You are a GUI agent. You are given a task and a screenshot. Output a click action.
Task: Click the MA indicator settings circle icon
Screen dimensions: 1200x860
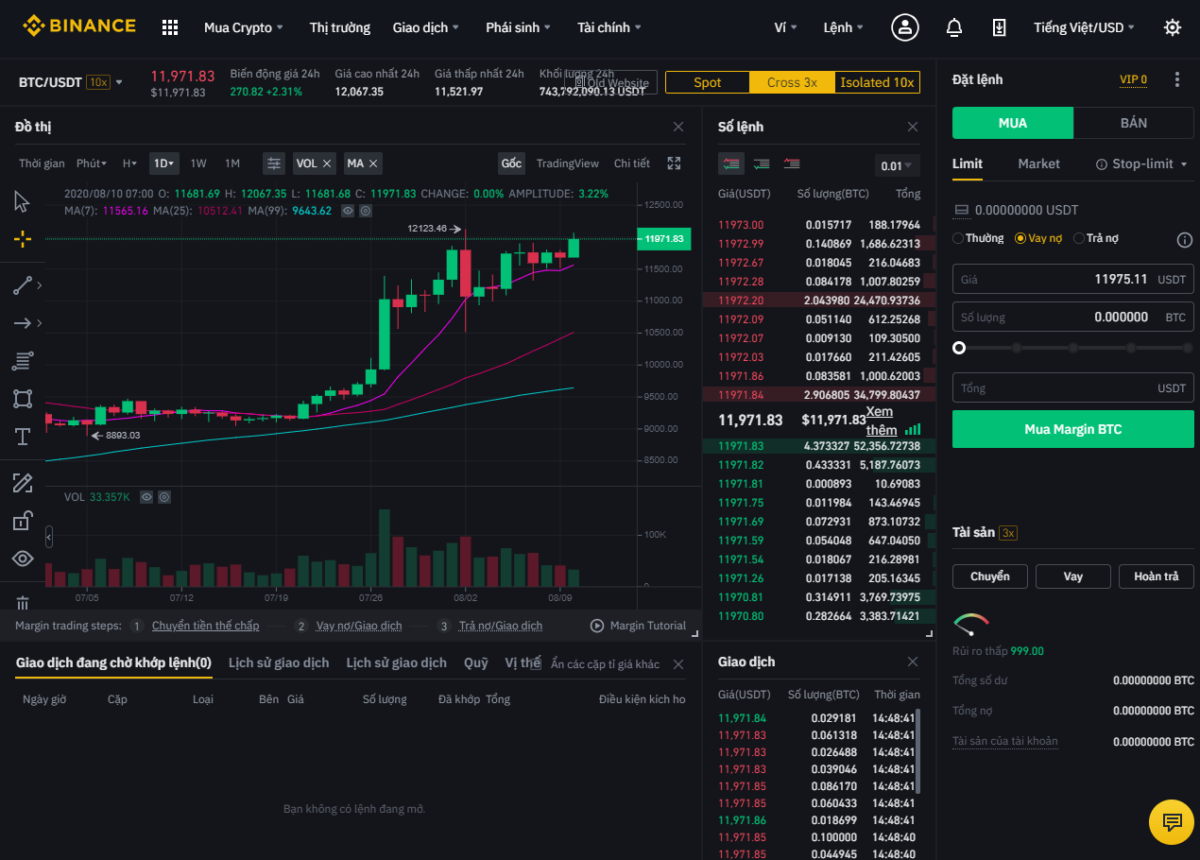click(x=365, y=211)
